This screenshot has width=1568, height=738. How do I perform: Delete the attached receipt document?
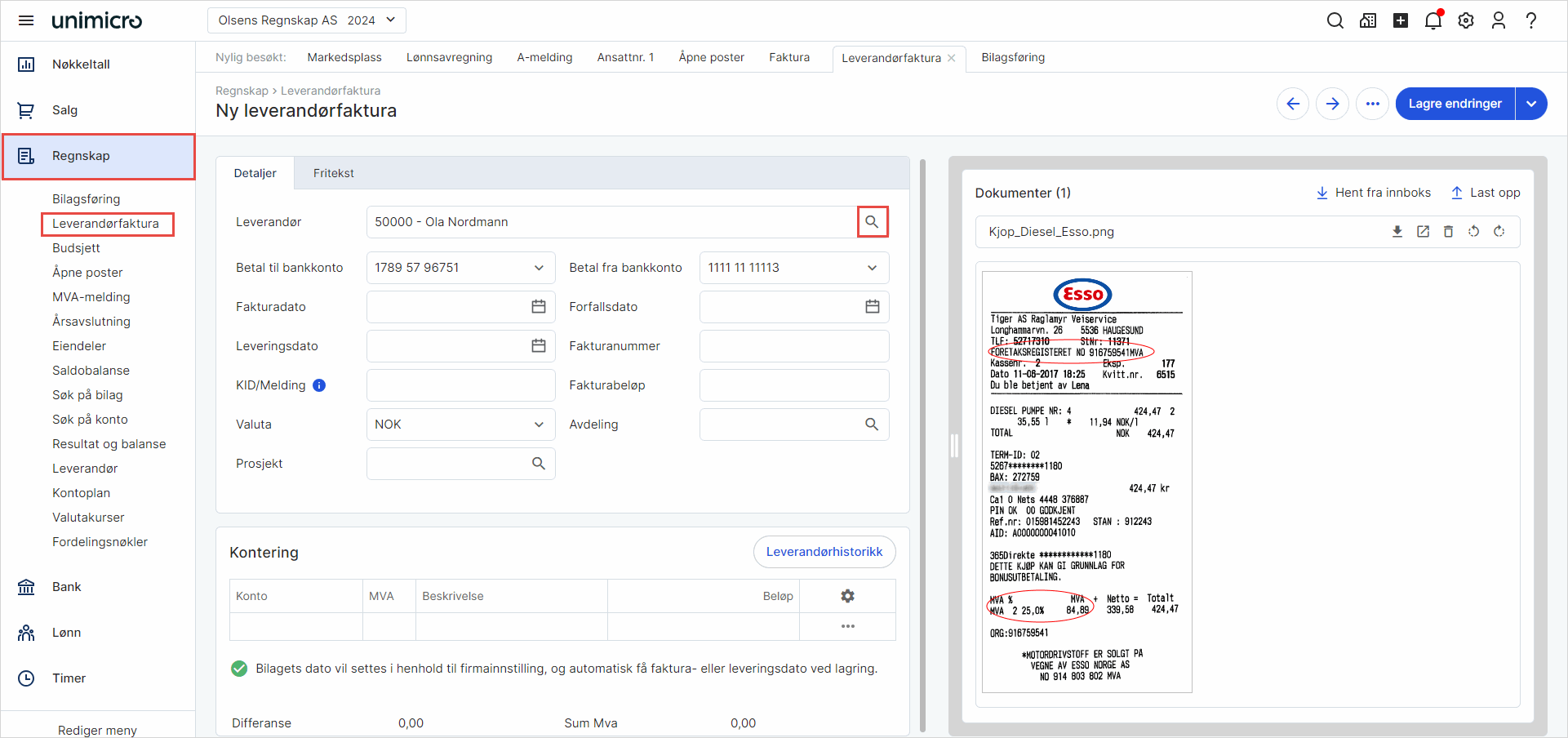click(1449, 231)
